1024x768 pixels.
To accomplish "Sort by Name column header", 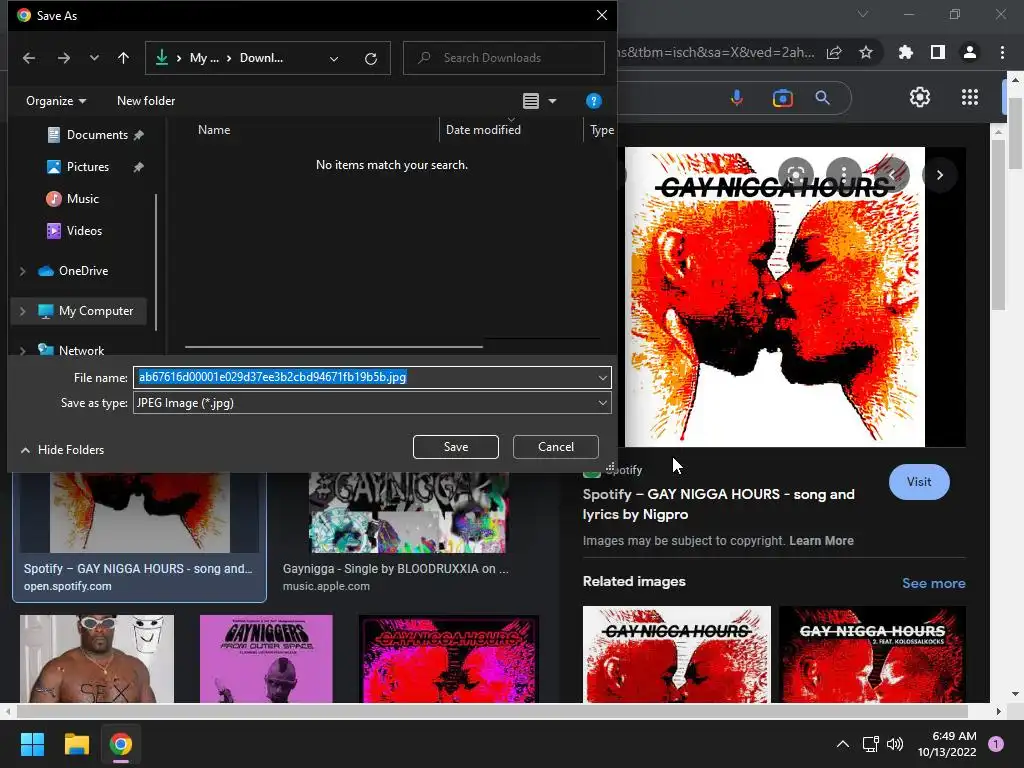I will tap(214, 129).
